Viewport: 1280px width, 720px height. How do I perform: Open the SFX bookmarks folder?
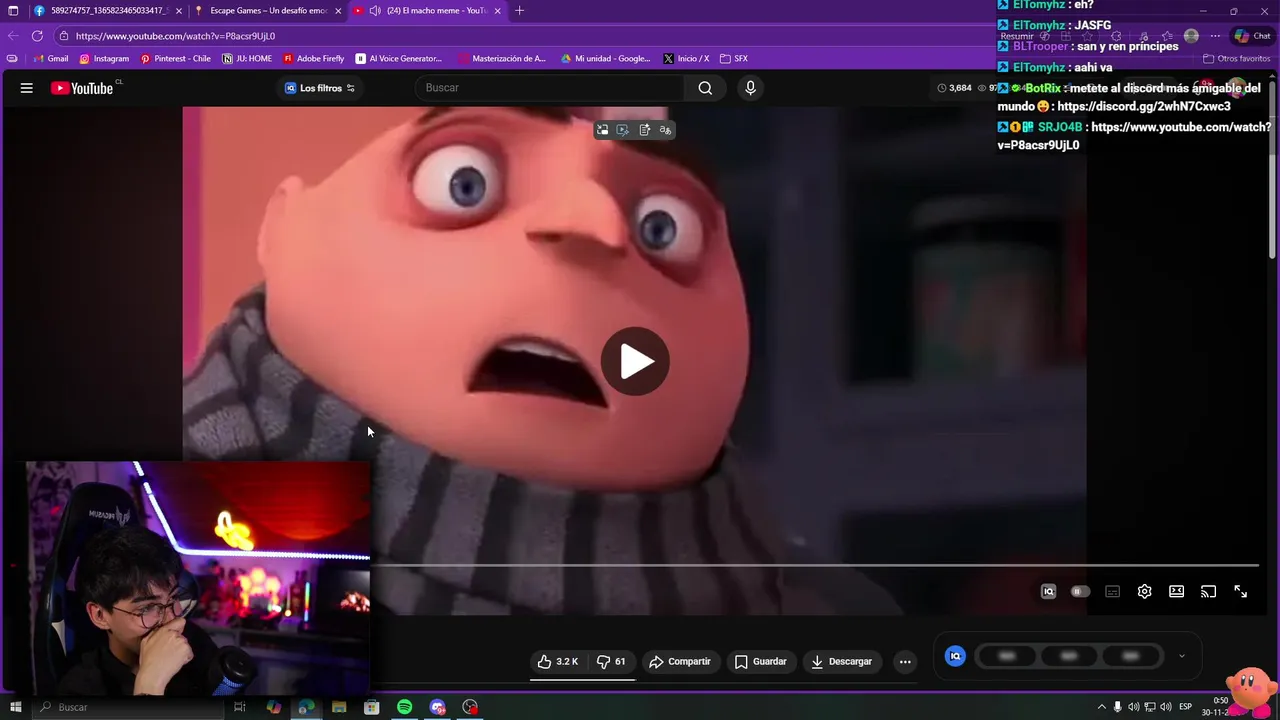[x=734, y=59]
